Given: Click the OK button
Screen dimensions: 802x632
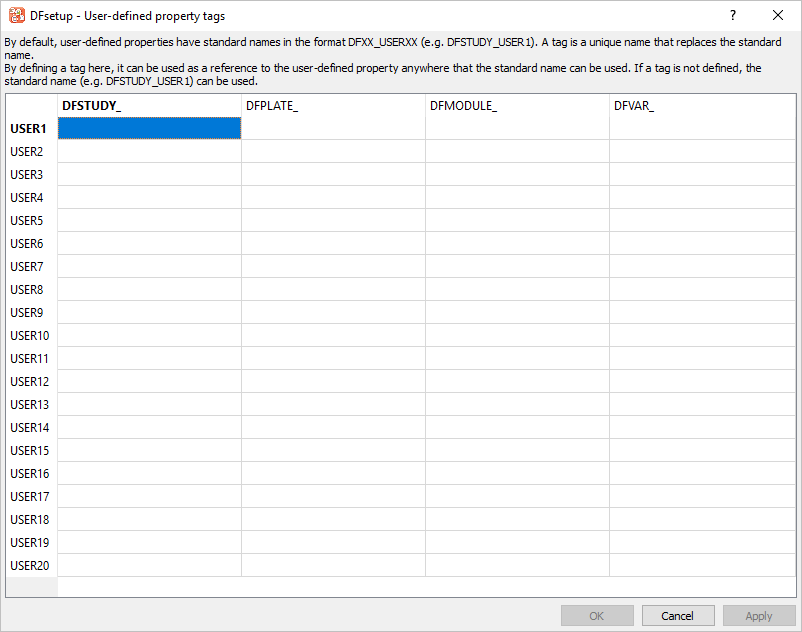Looking at the screenshot, I should click(597, 616).
